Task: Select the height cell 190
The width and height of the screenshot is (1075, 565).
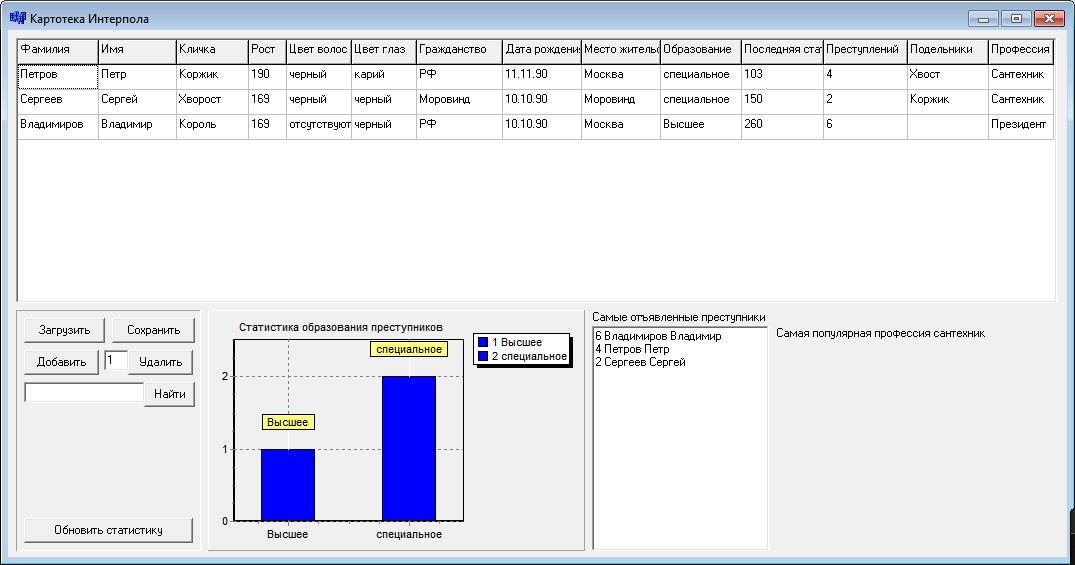Action: click(267, 77)
